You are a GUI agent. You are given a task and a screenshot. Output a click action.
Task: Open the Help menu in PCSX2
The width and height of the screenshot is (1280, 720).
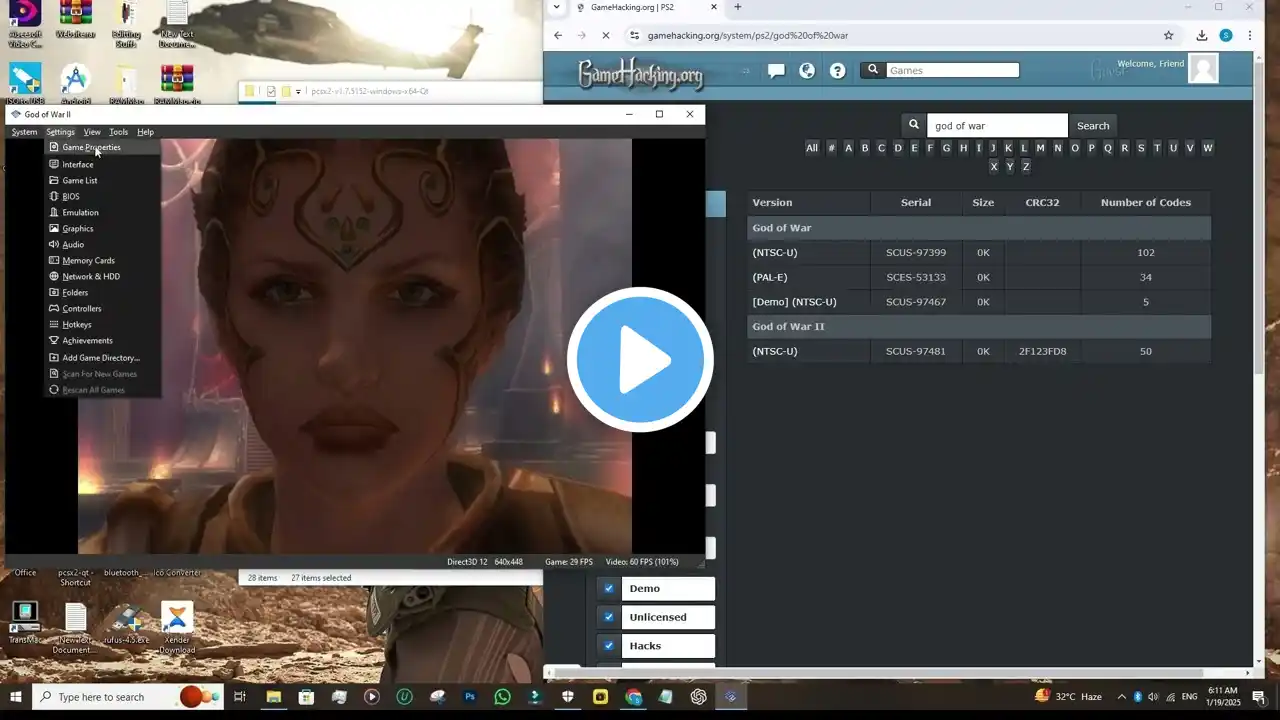coord(145,132)
